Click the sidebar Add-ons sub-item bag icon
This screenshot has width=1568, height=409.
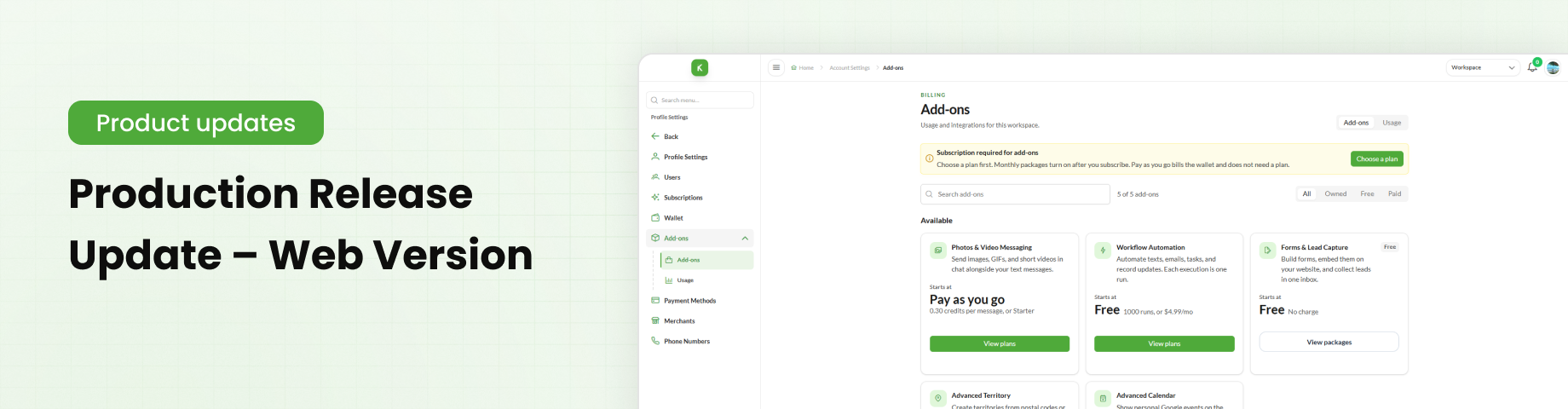coord(669,260)
